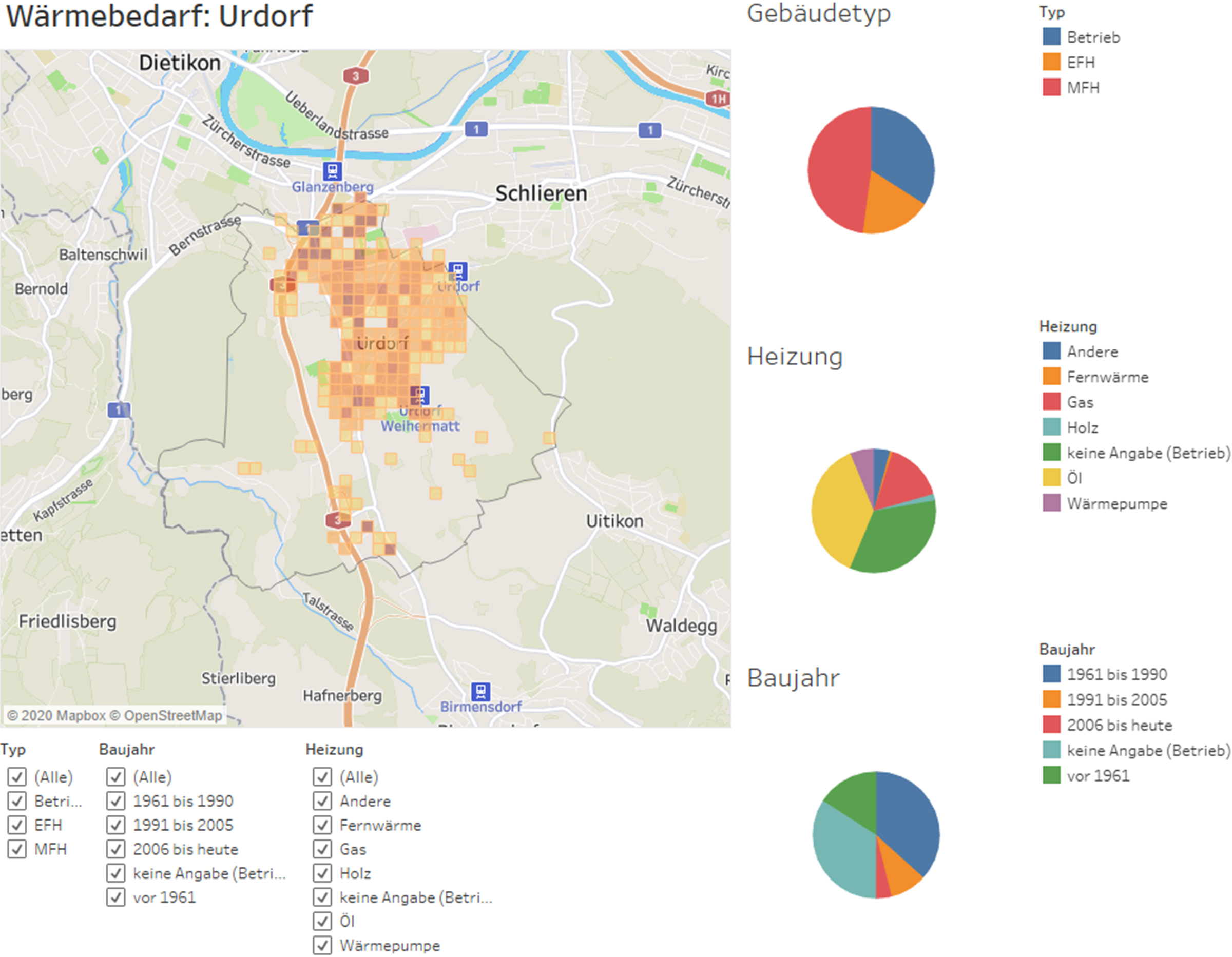
Task: Click the OpenStreetMap attribution link
Action: 166,716
